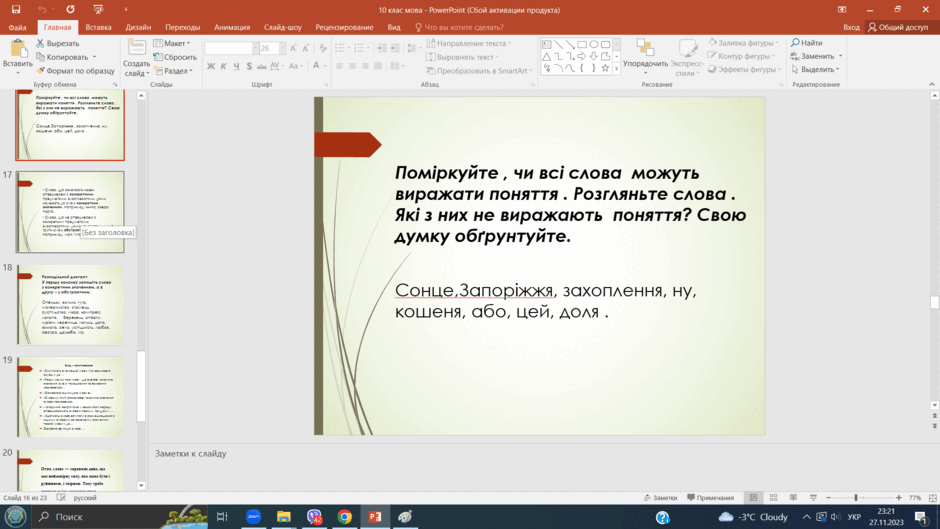Click the Arrange (Упорядочить) icon

(x=645, y=49)
